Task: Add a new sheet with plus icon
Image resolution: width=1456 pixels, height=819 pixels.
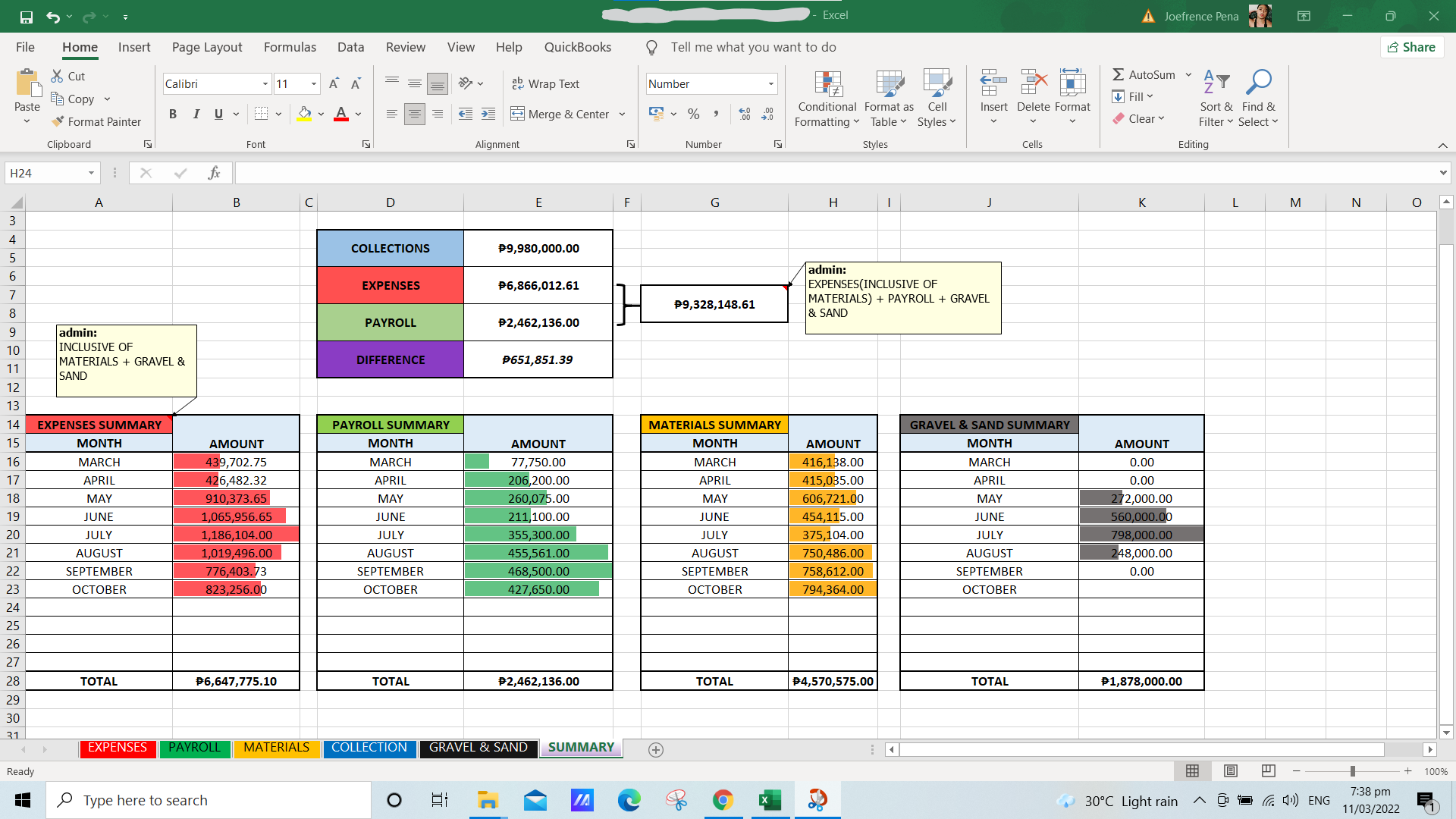Action: tap(656, 749)
